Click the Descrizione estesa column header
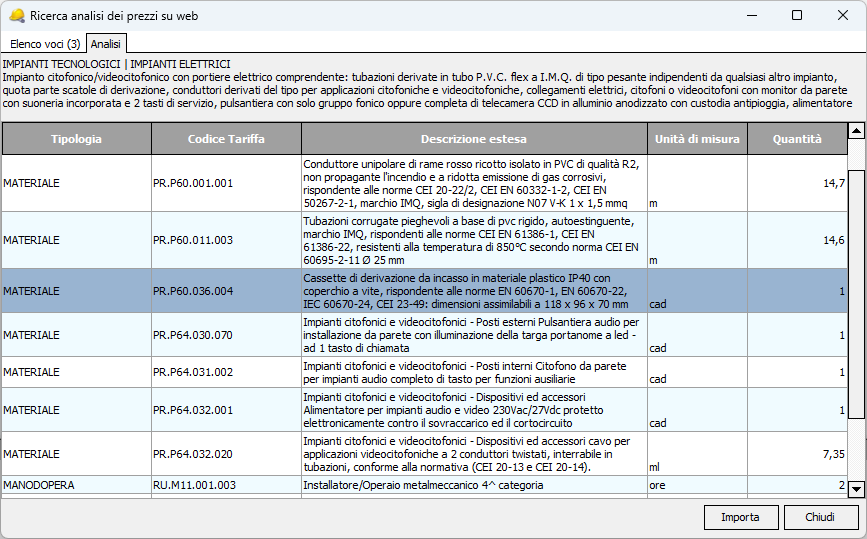The height and width of the screenshot is (539, 867). click(x=473, y=139)
